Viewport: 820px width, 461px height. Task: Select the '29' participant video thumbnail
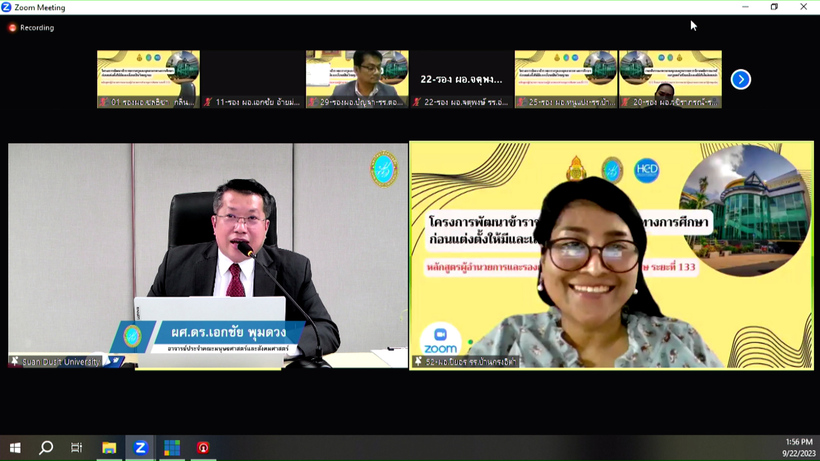(x=357, y=79)
